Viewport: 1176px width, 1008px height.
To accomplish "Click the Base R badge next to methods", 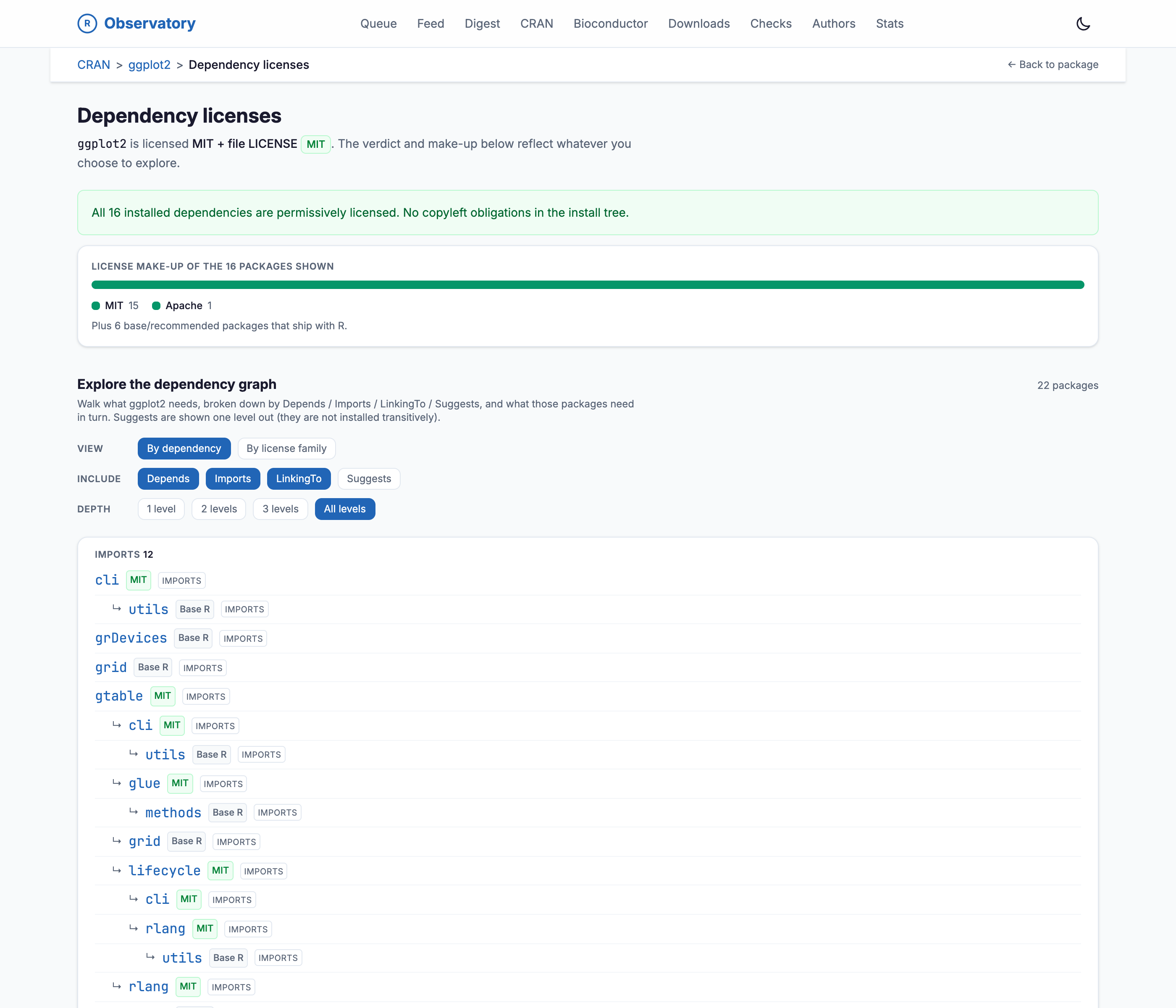I will (228, 812).
